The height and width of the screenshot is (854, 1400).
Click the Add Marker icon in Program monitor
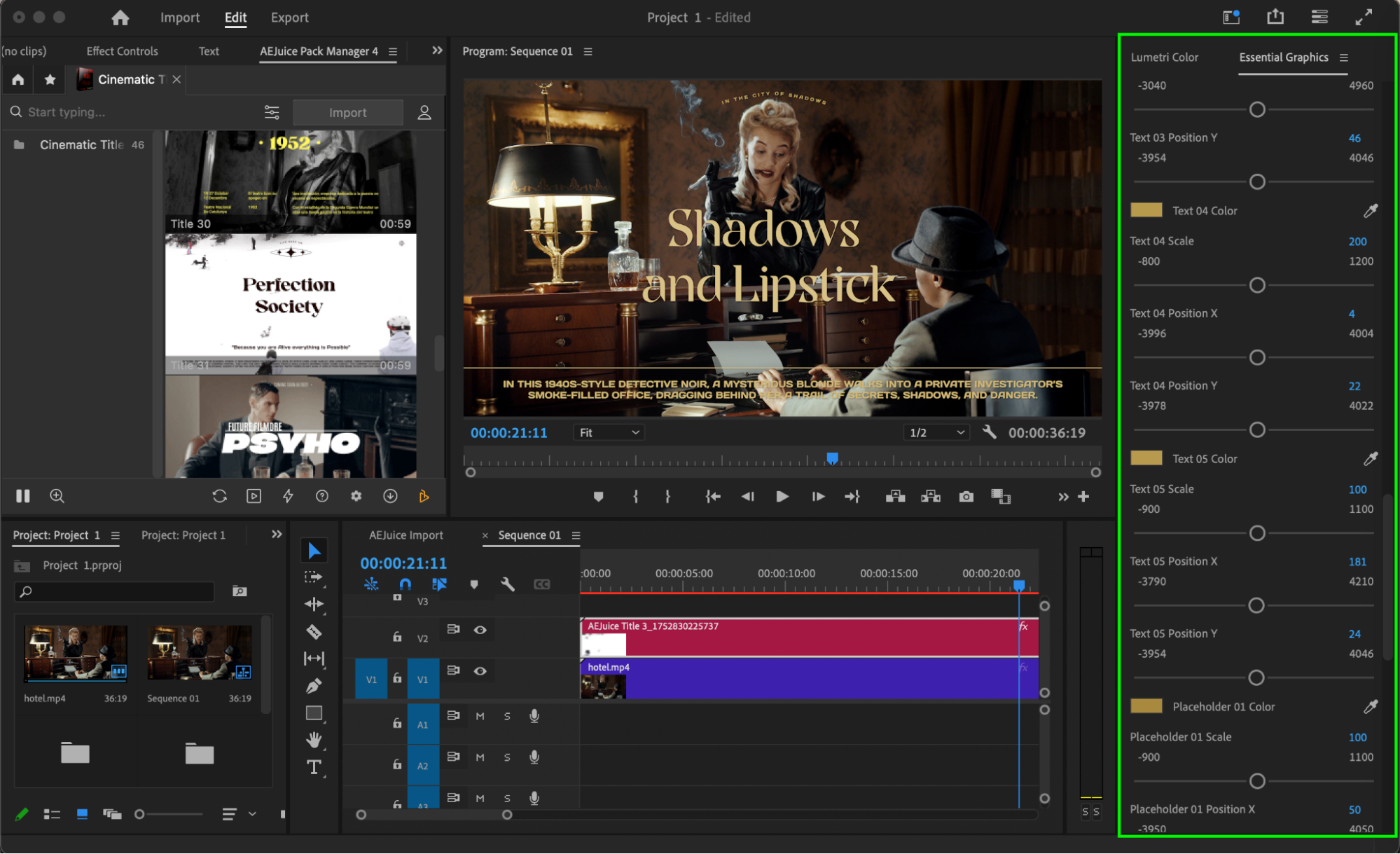598,497
